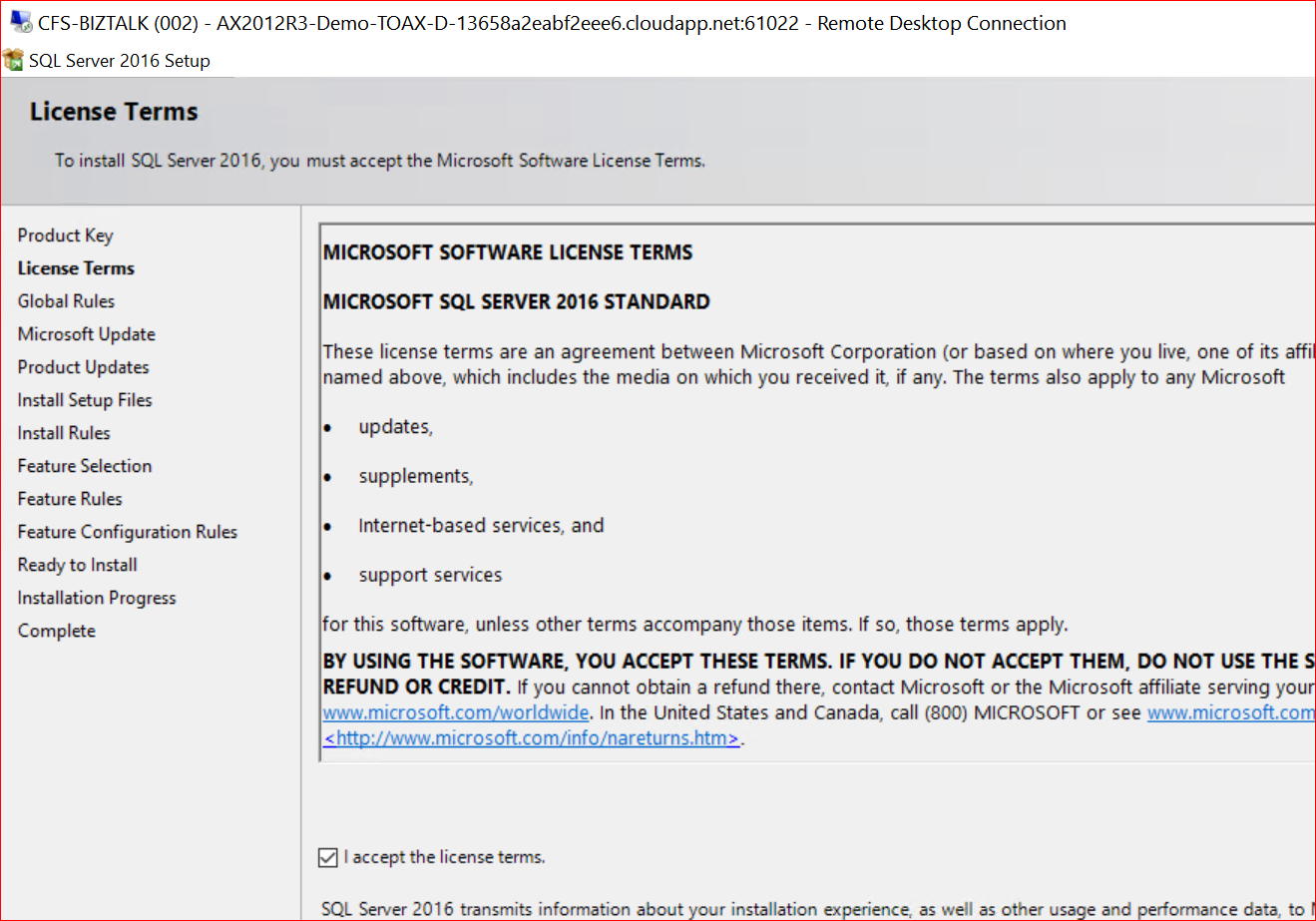Viewport: 1316px width, 921px height.
Task: Open the Install Setup Files step
Action: point(85,400)
